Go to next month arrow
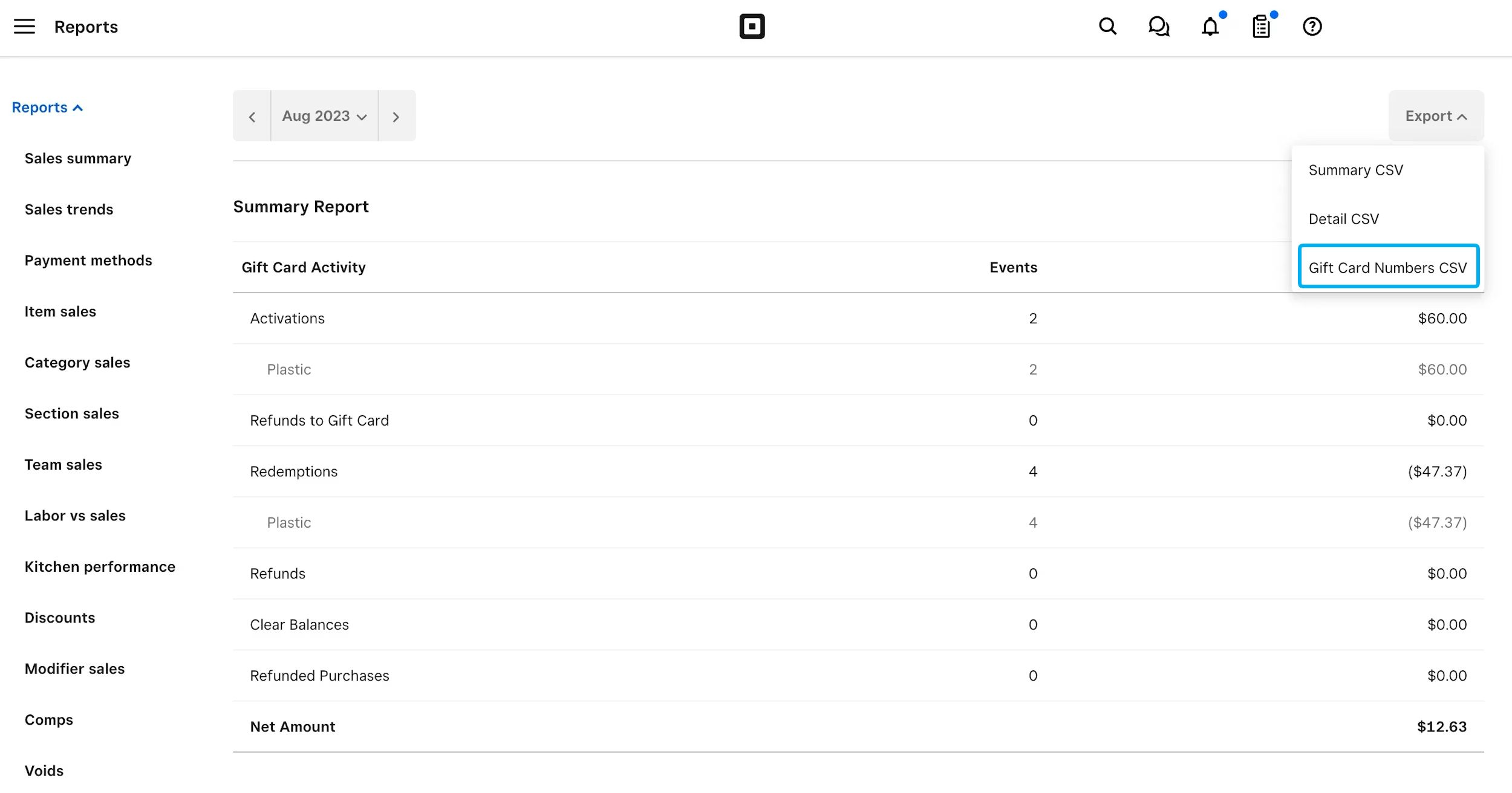 coord(397,116)
